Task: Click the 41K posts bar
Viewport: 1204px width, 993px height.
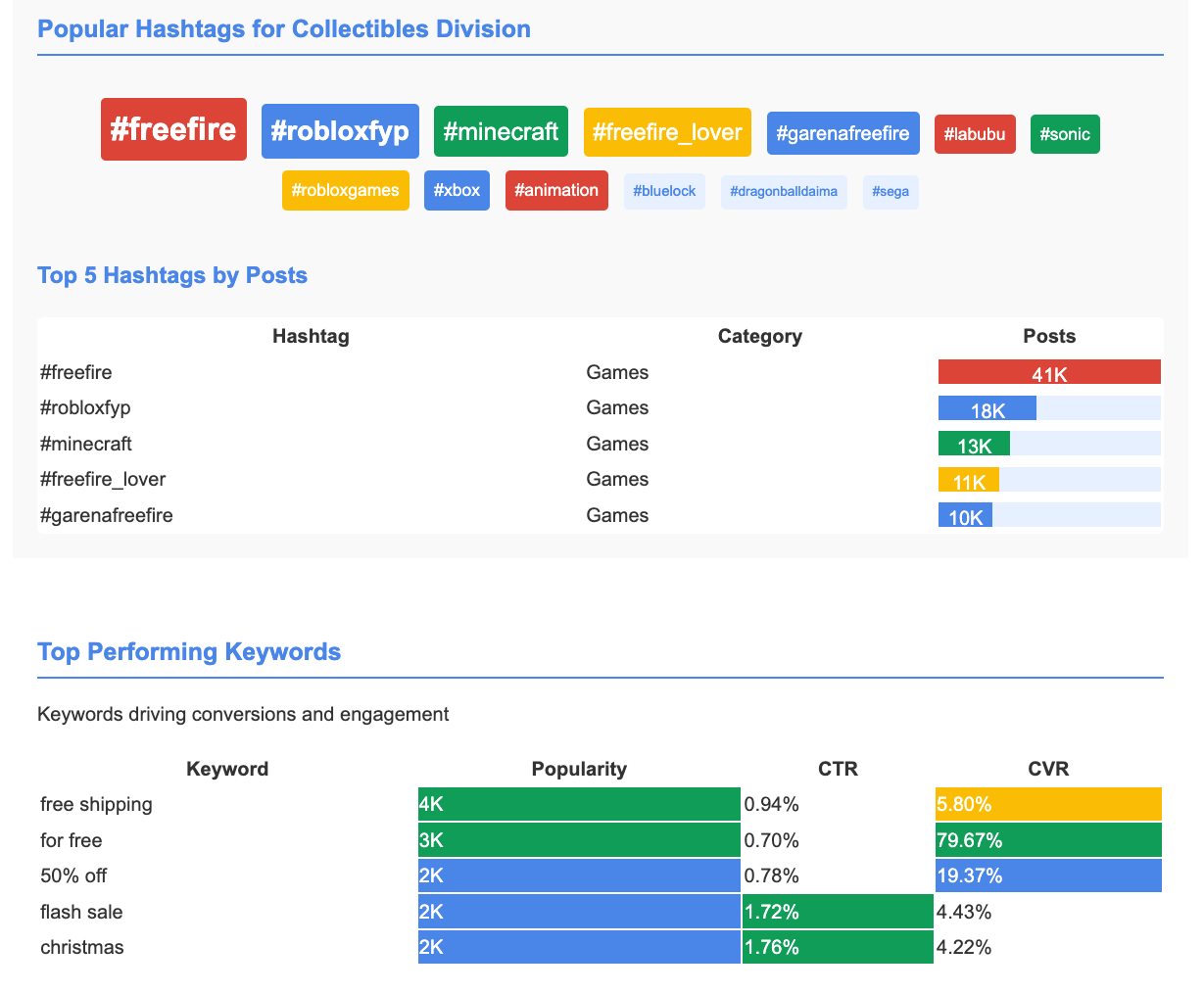Action: point(1049,372)
